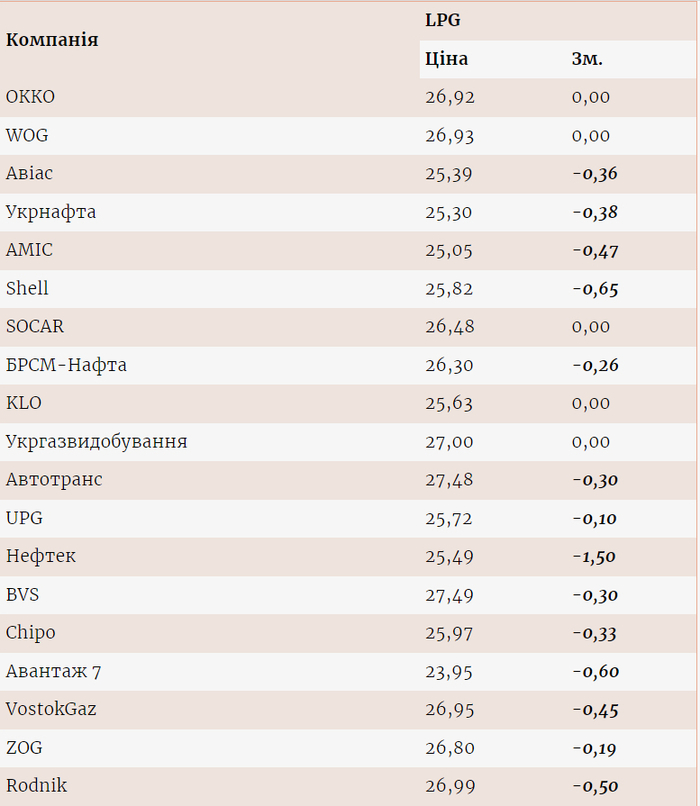Click БРСМ-Нафта company name

click(x=66, y=365)
